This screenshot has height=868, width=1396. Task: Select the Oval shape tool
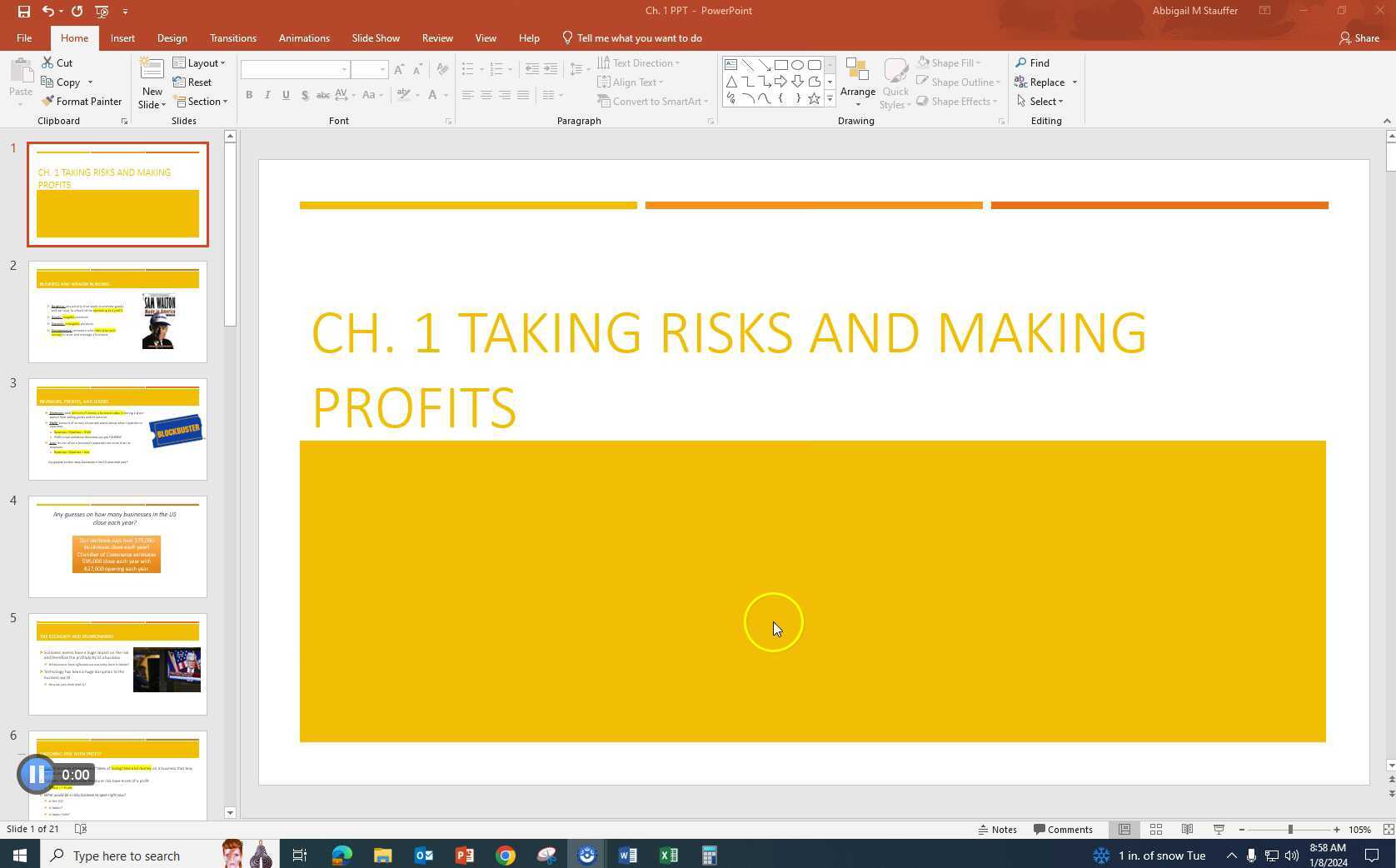pos(797,64)
